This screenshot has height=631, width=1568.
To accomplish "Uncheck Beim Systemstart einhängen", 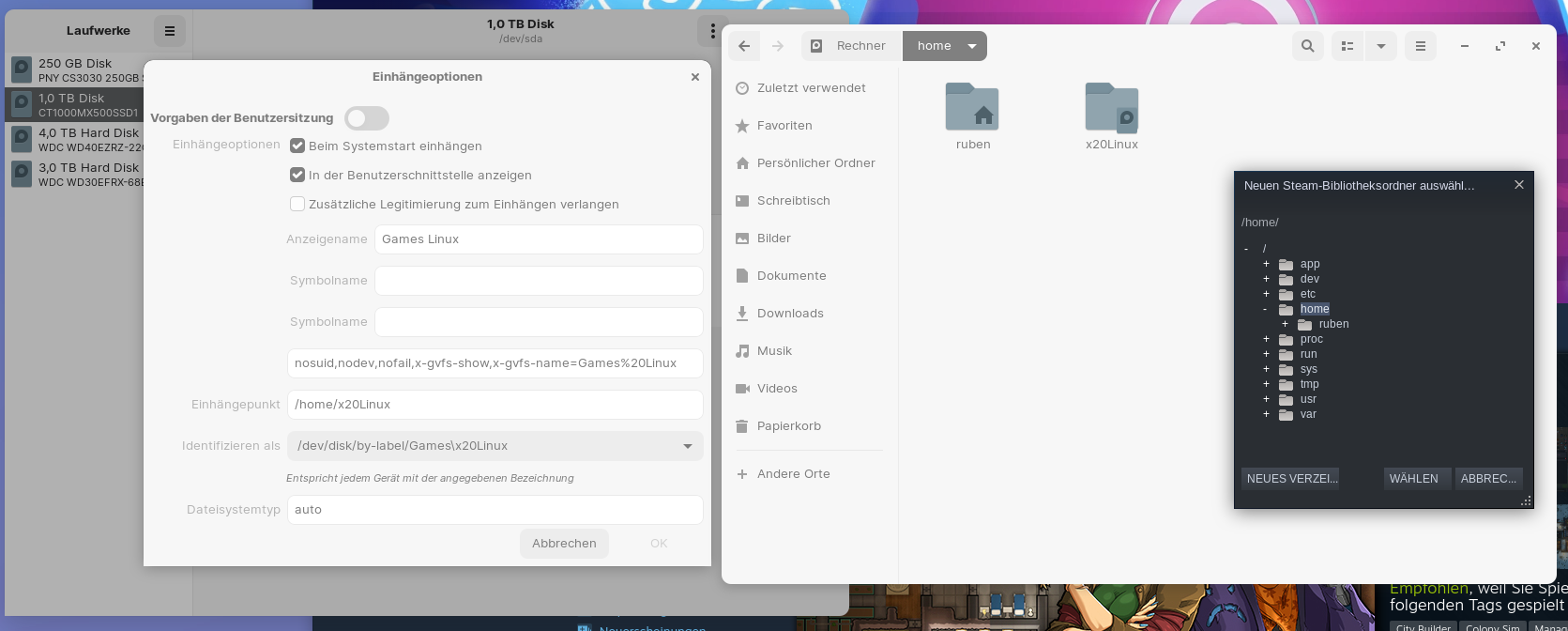I will pyautogui.click(x=297, y=146).
